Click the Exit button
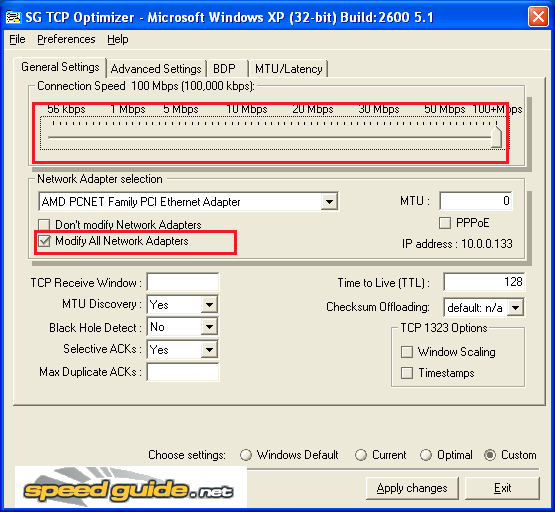This screenshot has height=512, width=555. (502, 488)
